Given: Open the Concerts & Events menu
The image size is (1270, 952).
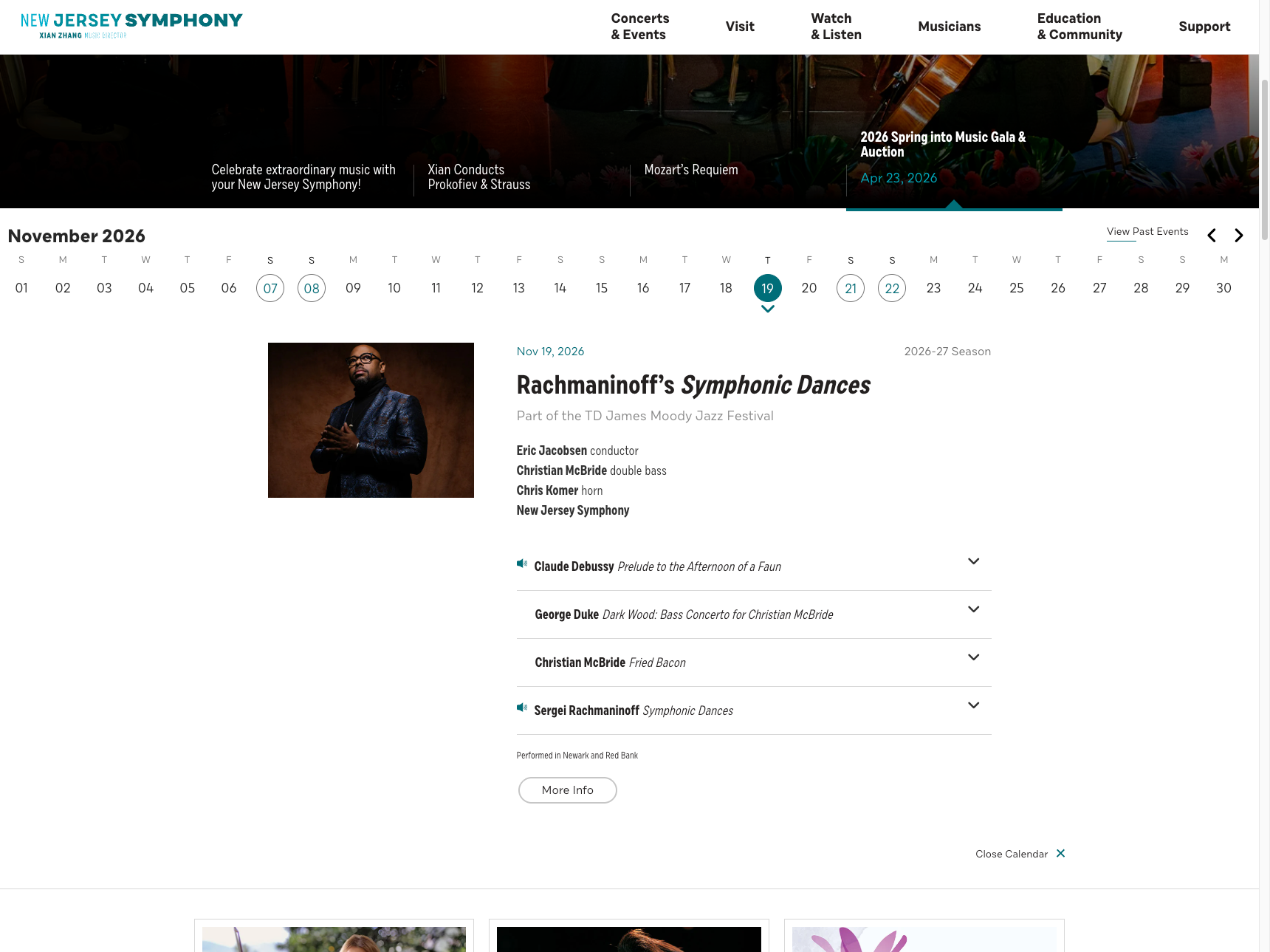Looking at the screenshot, I should [639, 27].
